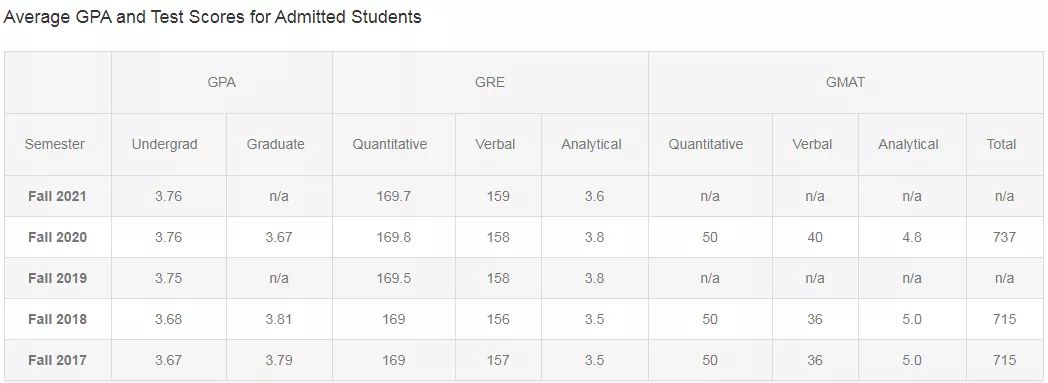Click the 3.81 graduate GPA cell
This screenshot has width=1048, height=383.
[279, 320]
